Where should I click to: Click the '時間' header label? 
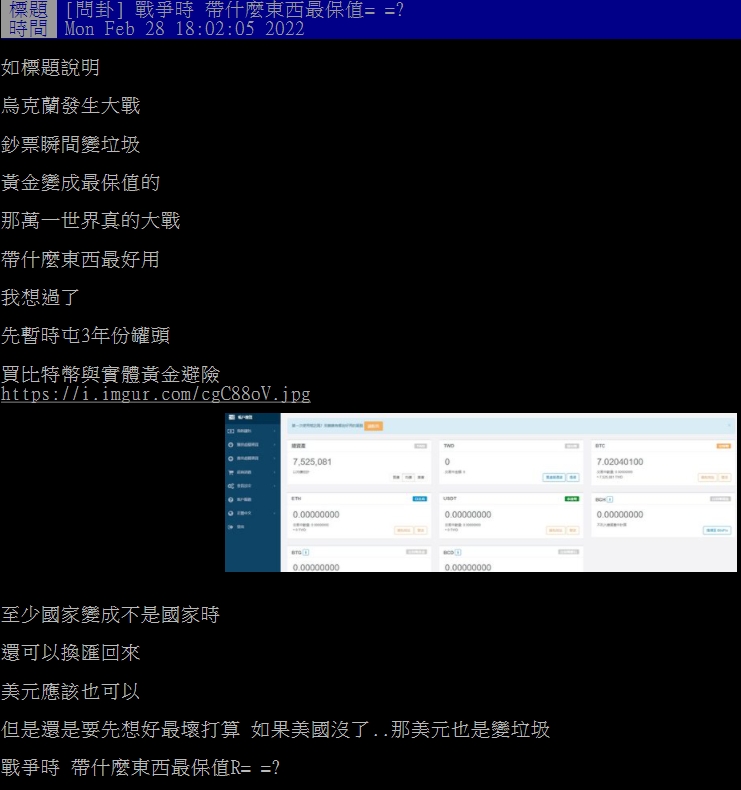(28, 29)
